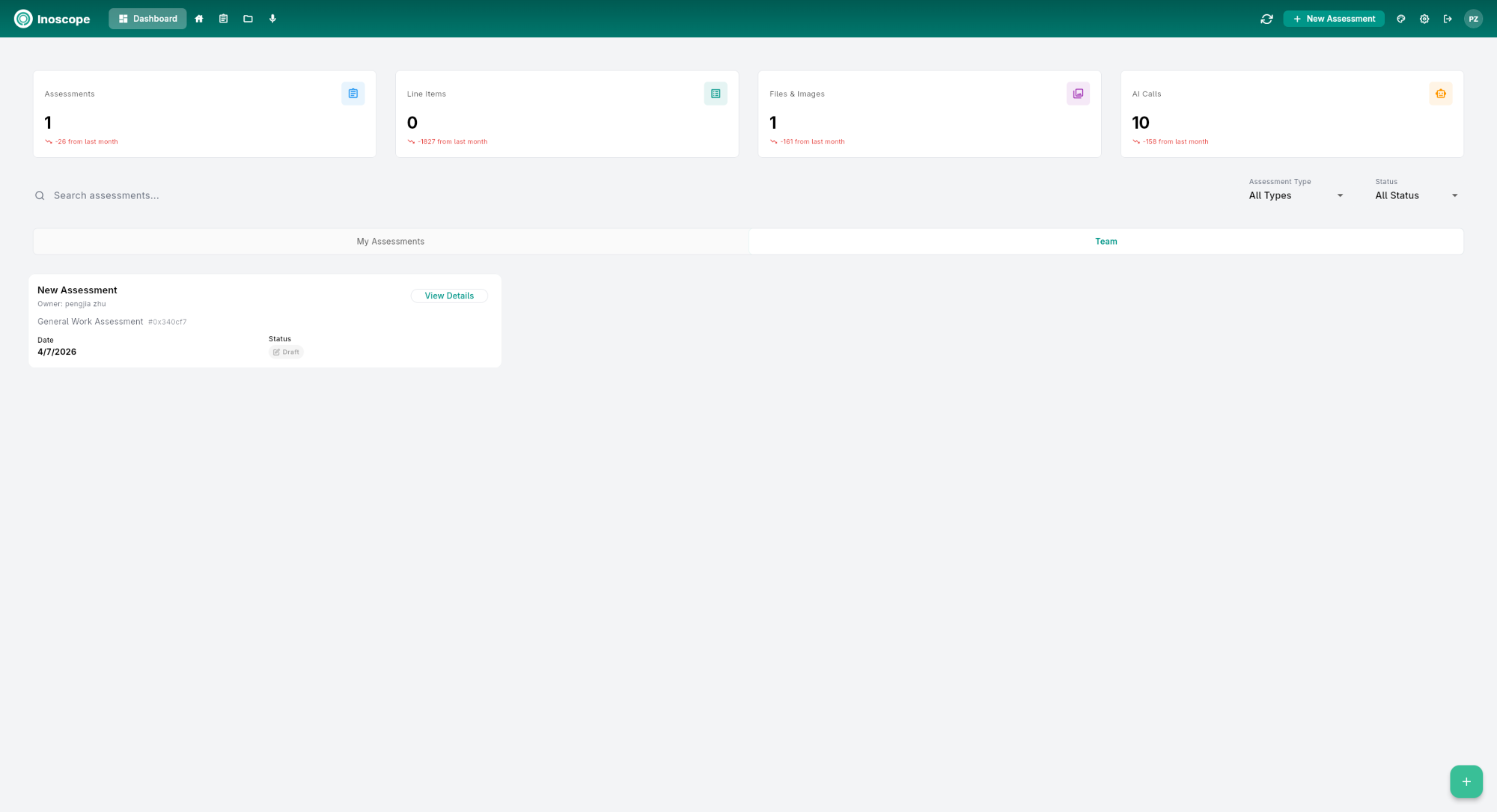Switch to the My Assessments tab
This screenshot has height=812, width=1497.
coord(390,241)
